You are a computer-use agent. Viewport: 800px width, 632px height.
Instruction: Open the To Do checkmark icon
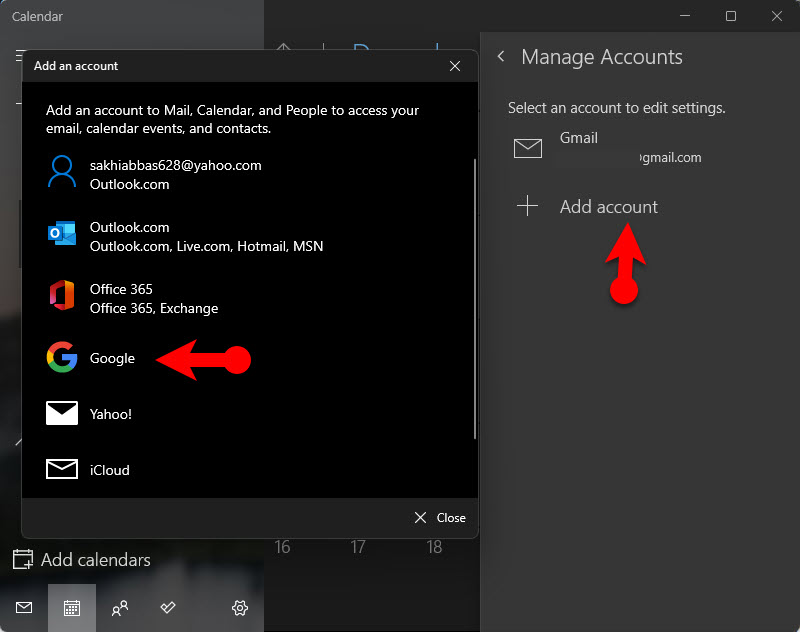click(x=168, y=607)
